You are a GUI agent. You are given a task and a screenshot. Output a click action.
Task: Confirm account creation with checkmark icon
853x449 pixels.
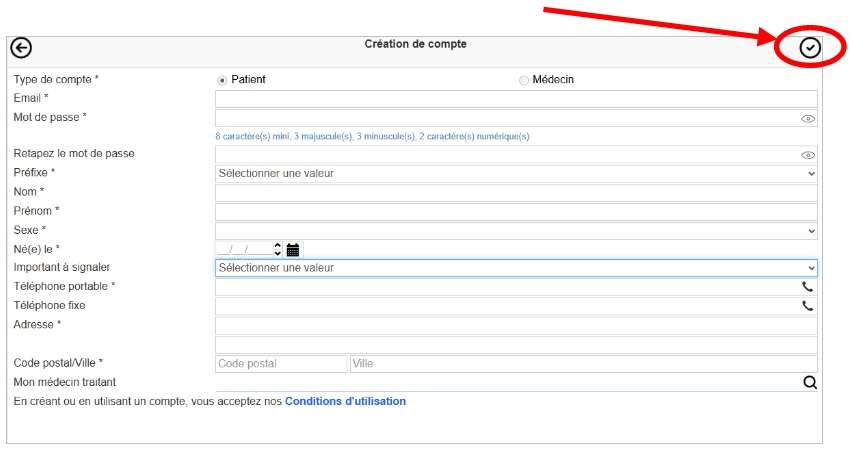point(810,47)
